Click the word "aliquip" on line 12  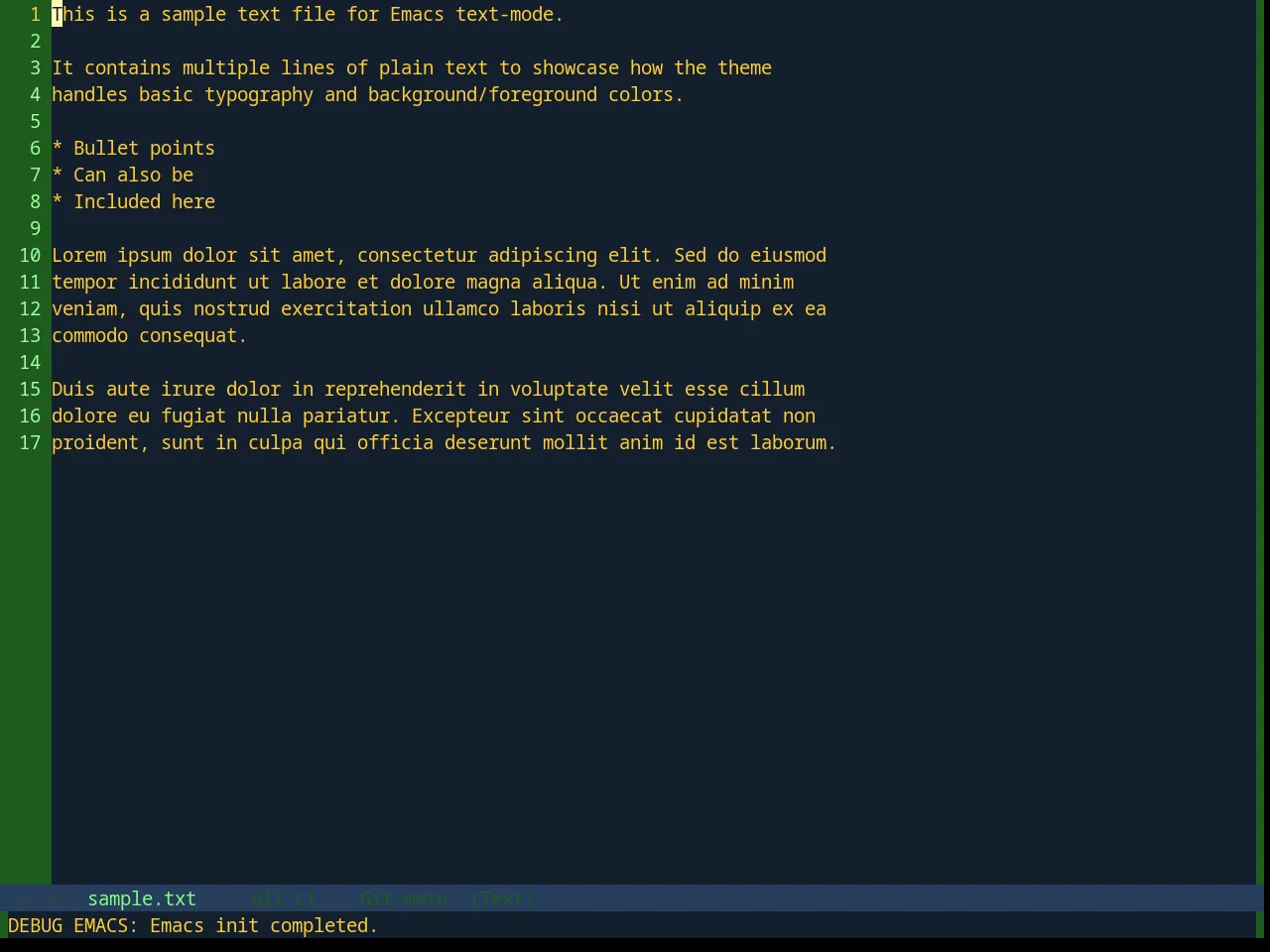[722, 309]
